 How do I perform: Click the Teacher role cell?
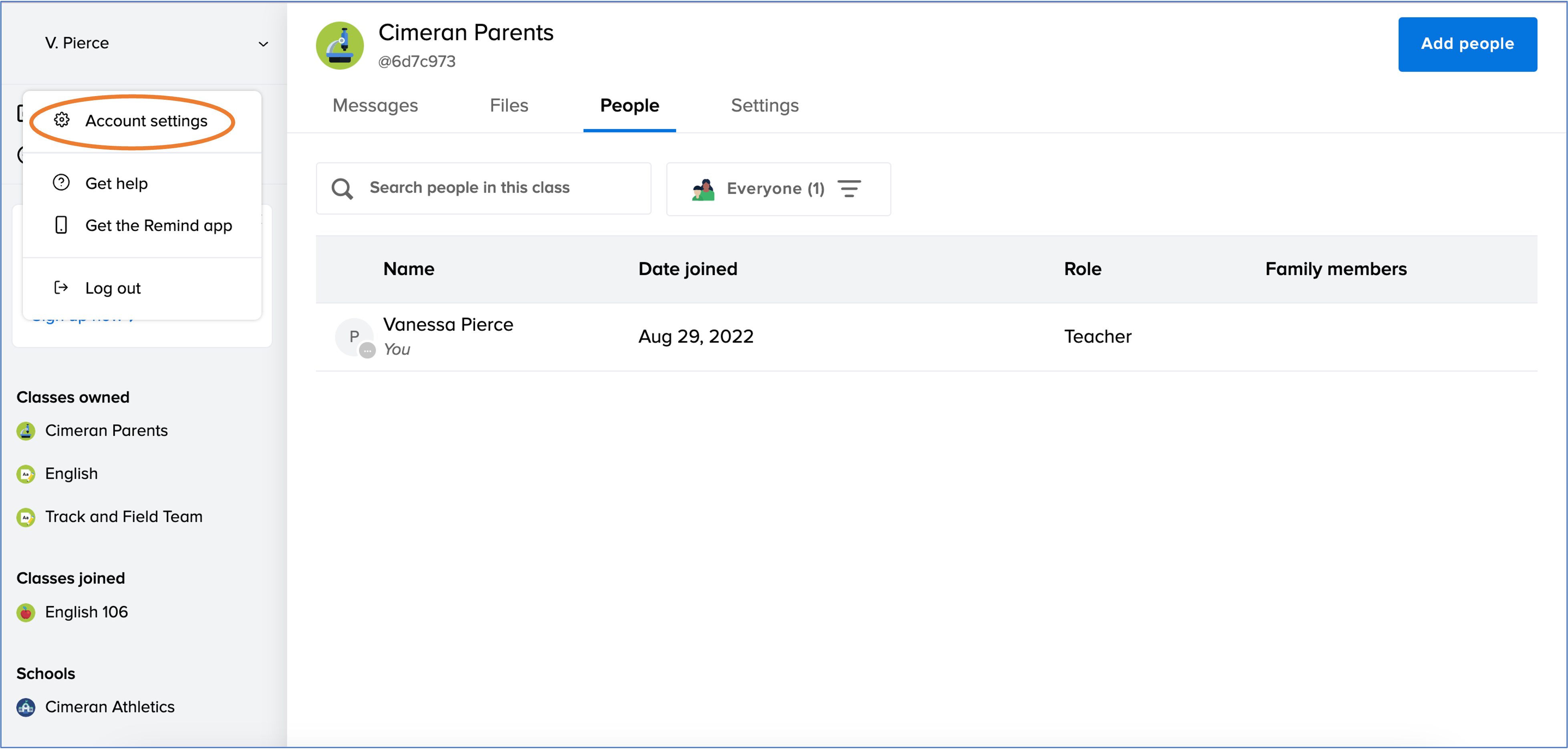[1097, 336]
